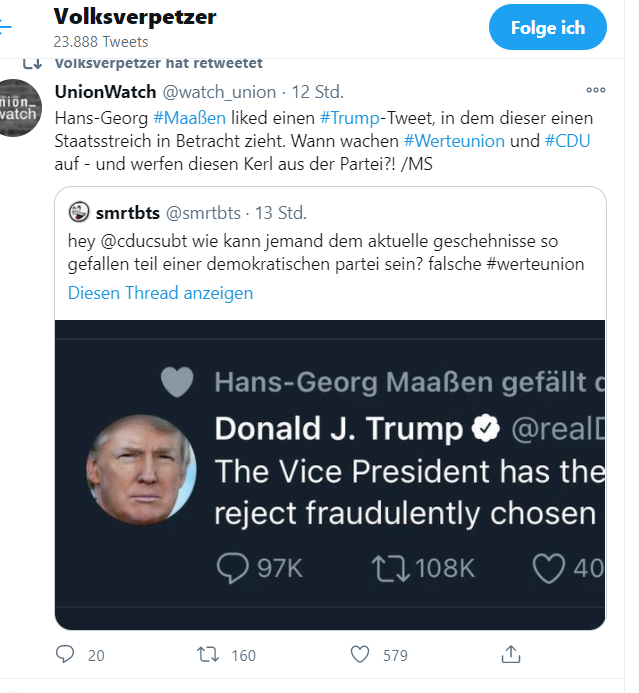Toggle the 'Folge ich' following button
This screenshot has width=639, height=693.
click(x=548, y=27)
